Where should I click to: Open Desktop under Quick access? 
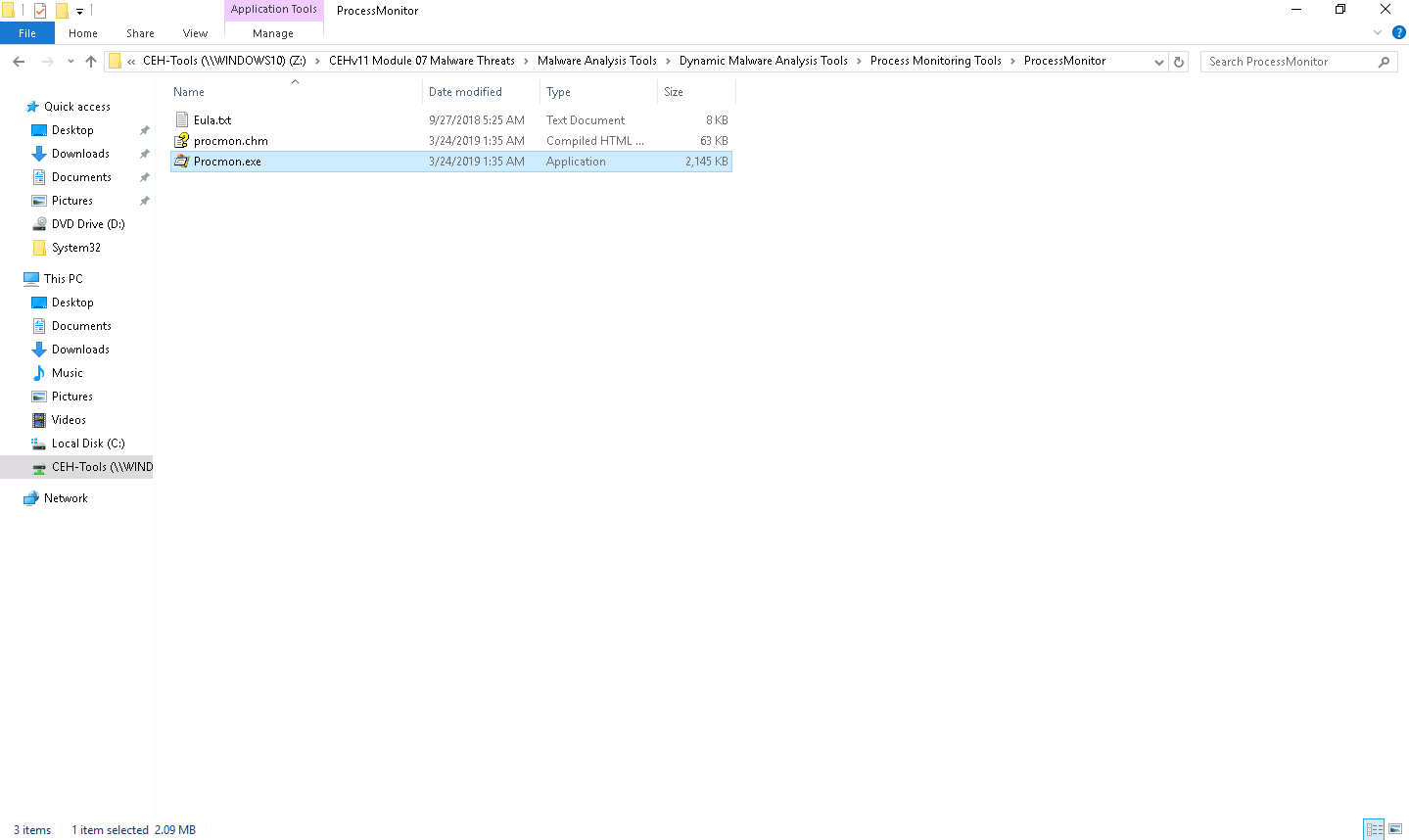coord(72,130)
